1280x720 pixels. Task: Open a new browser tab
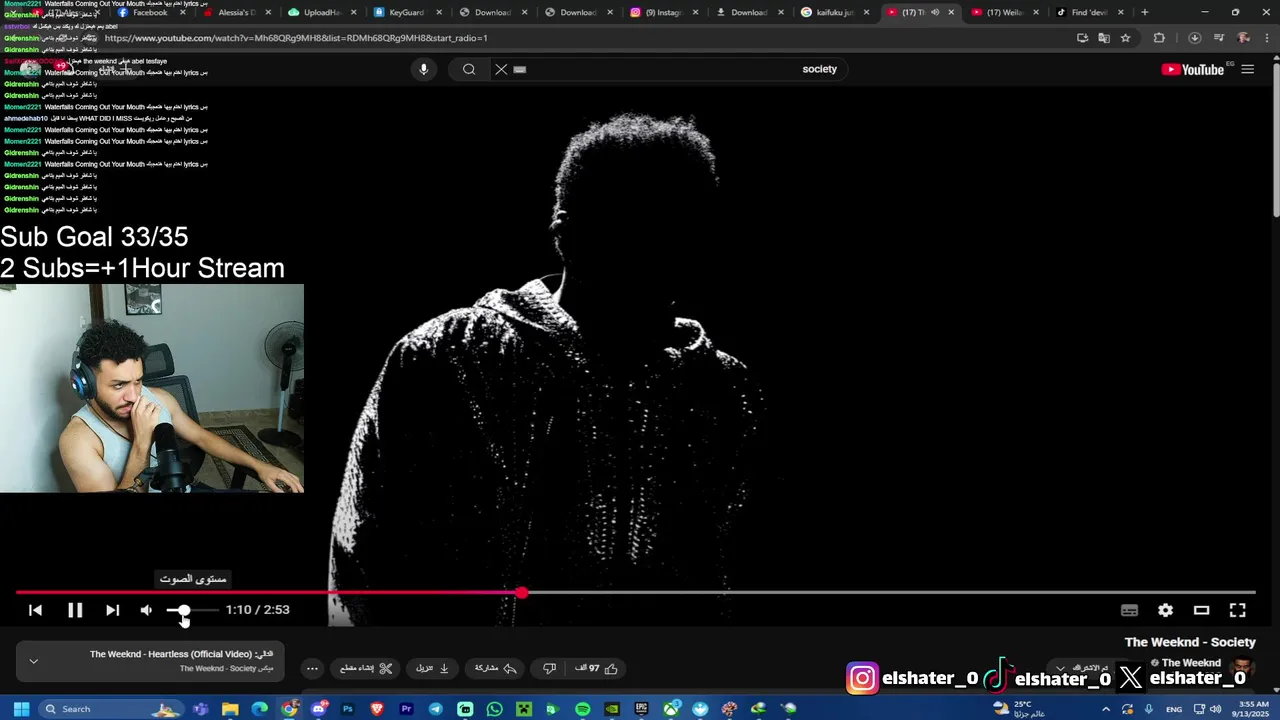[1144, 12]
